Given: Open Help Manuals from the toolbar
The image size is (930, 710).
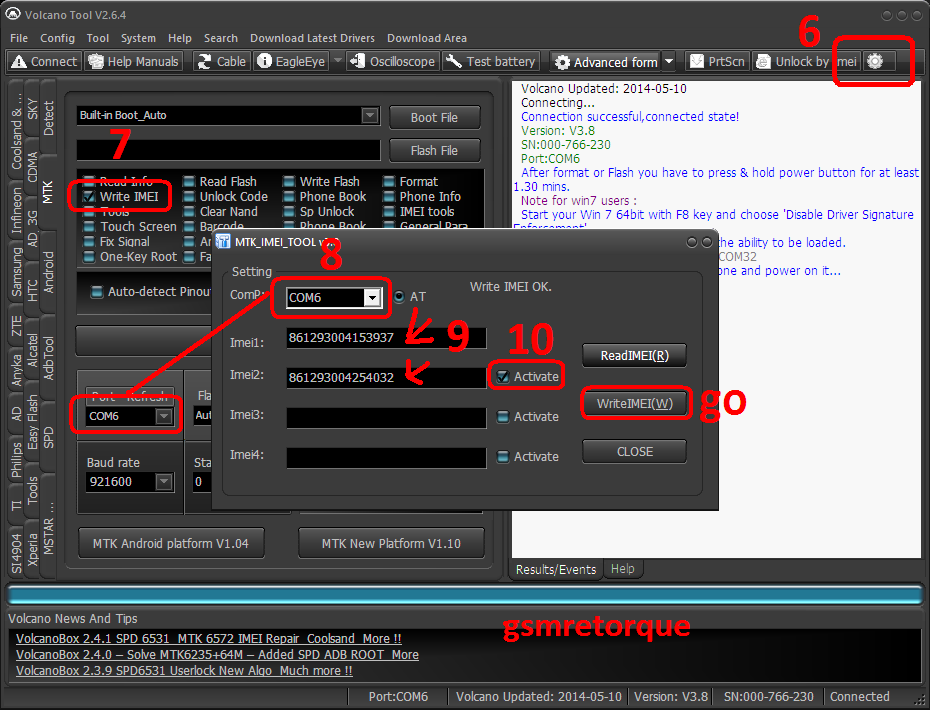Looking at the screenshot, I should [x=133, y=61].
